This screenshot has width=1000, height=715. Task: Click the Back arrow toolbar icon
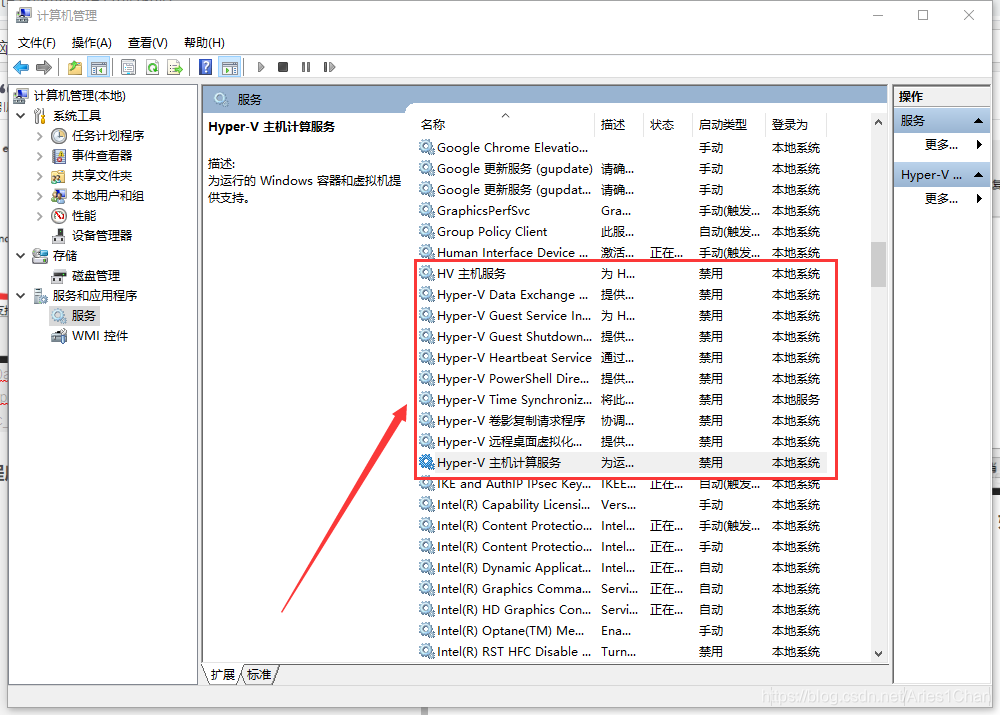(x=21, y=67)
